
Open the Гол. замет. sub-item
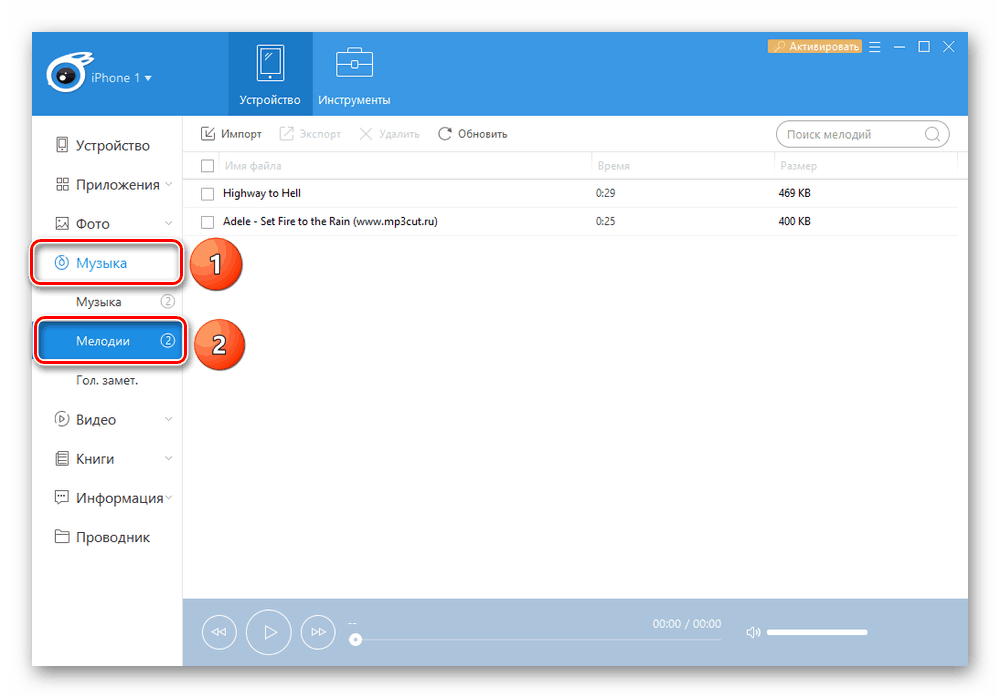pos(107,381)
